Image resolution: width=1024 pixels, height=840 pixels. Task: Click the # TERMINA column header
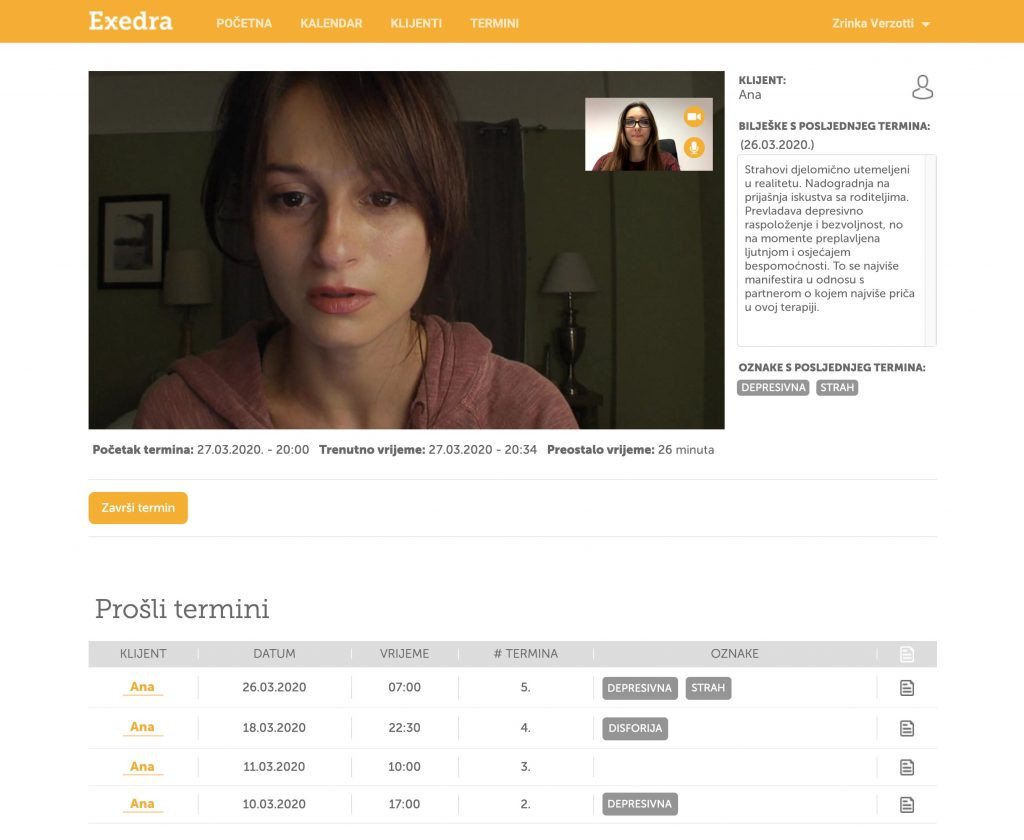tap(526, 654)
